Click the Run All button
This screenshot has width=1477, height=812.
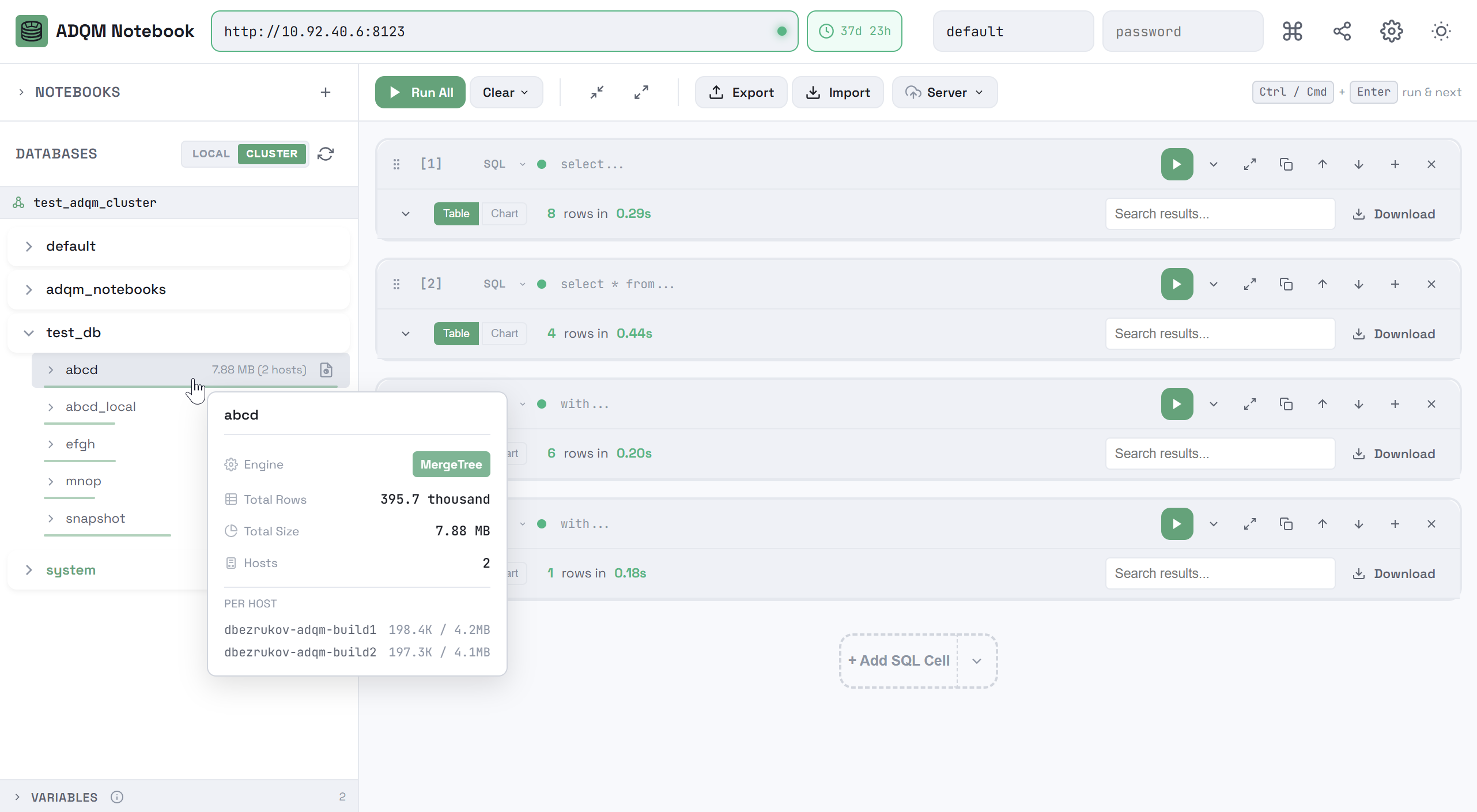[x=420, y=92]
